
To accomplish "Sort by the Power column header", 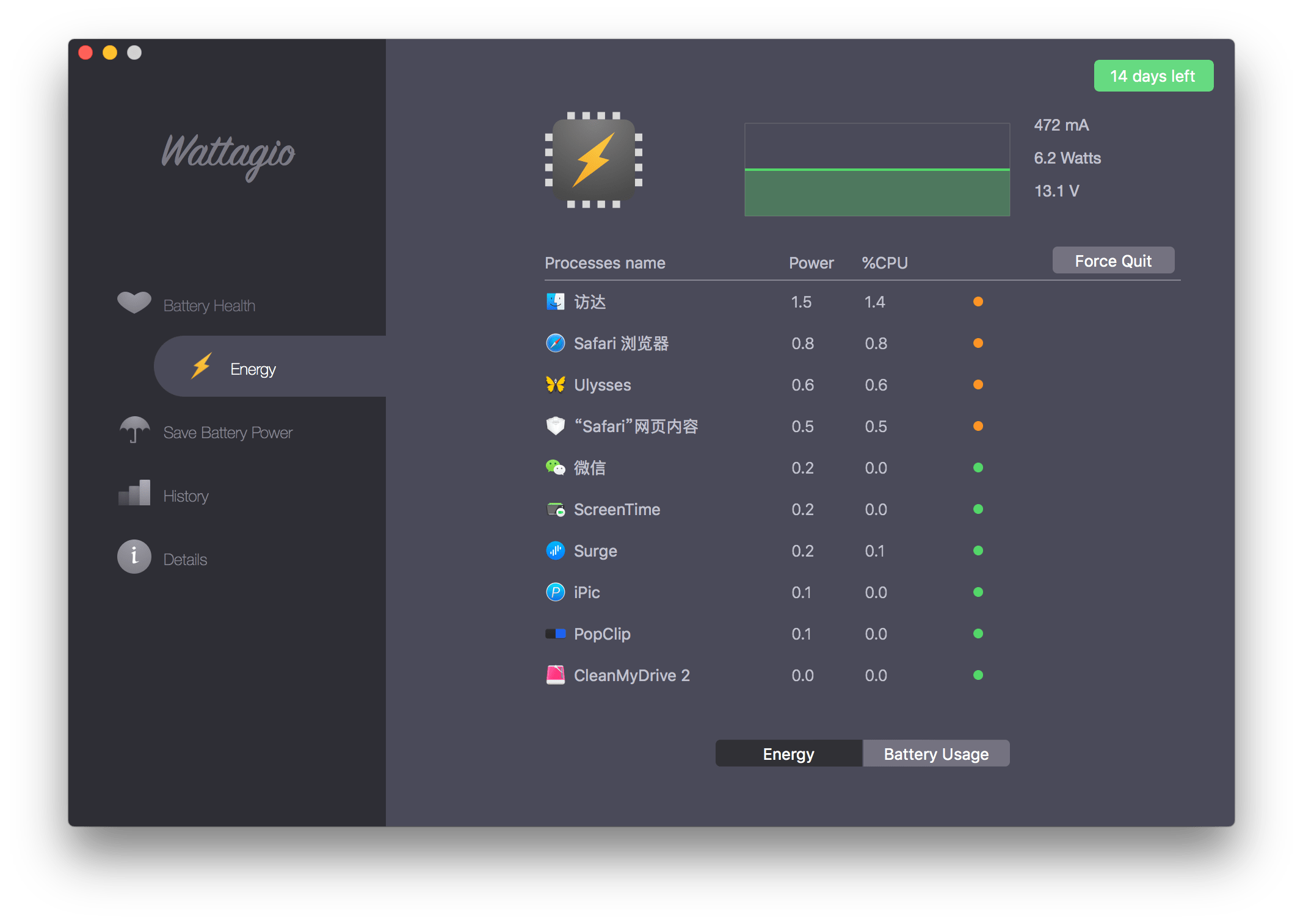I will coord(811,262).
